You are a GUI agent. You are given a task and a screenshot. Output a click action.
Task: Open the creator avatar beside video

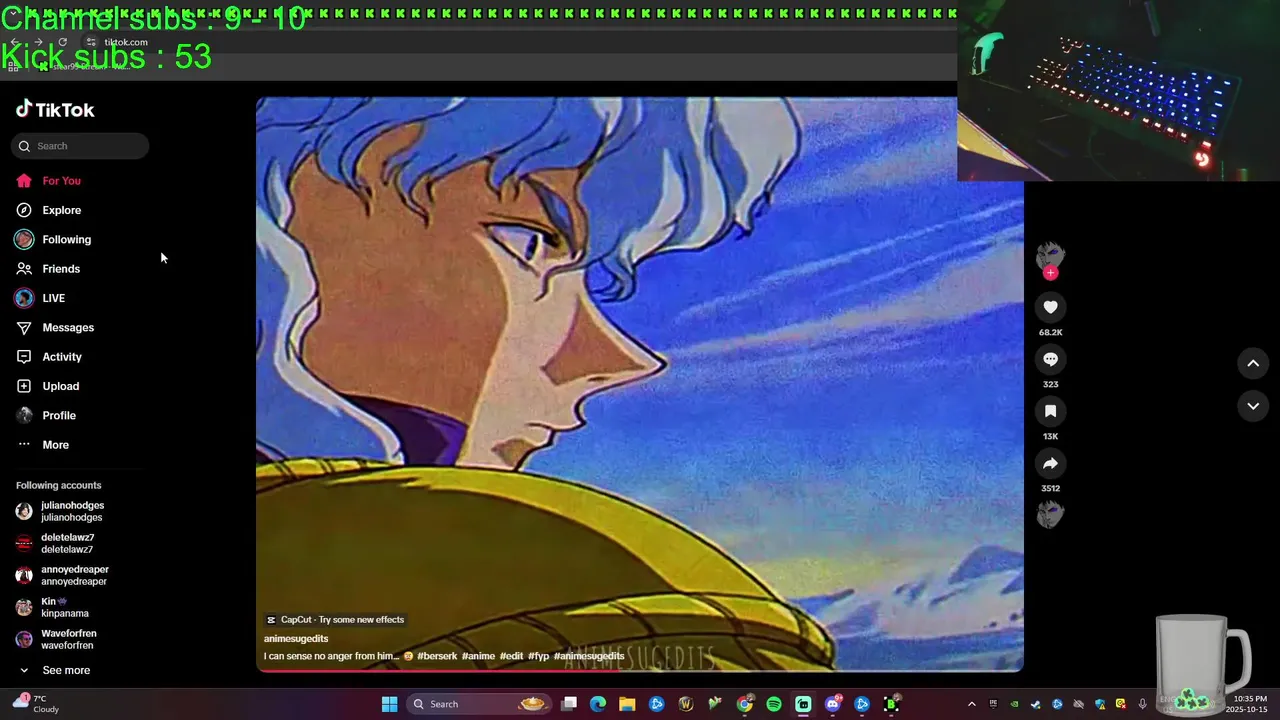coord(1050,254)
